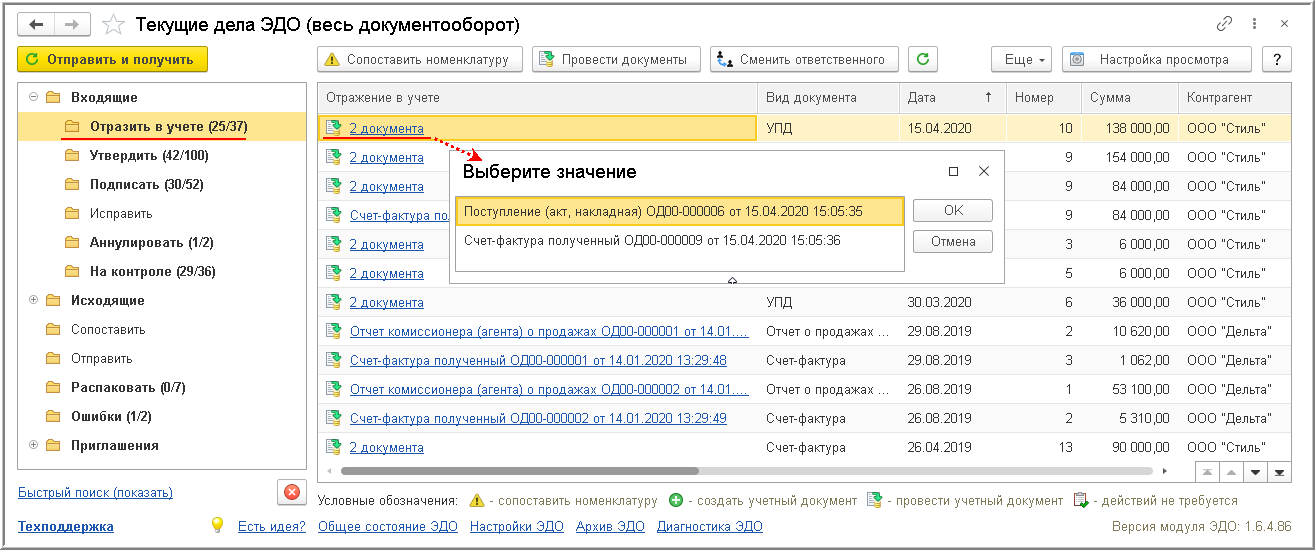Open the Архив ЭДО link
This screenshot has width=1315, height=550.
click(x=611, y=526)
